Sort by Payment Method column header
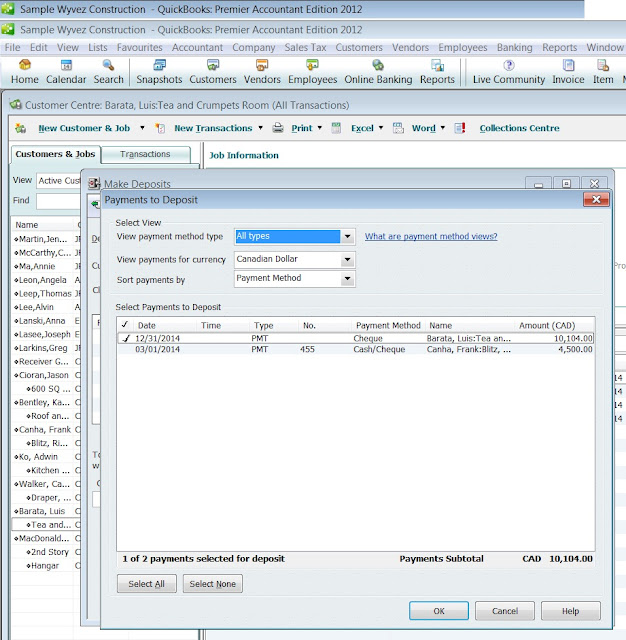The width and height of the screenshot is (626, 640). (x=388, y=325)
